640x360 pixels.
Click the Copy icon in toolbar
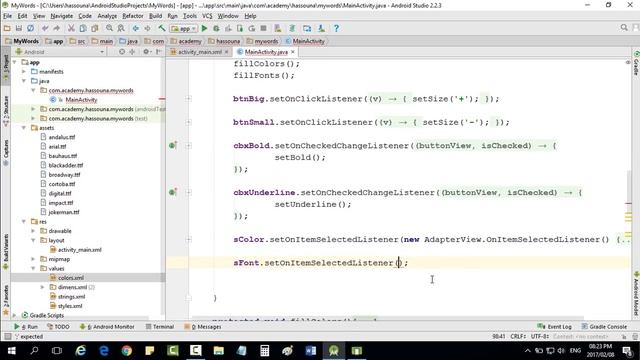point(83,28)
